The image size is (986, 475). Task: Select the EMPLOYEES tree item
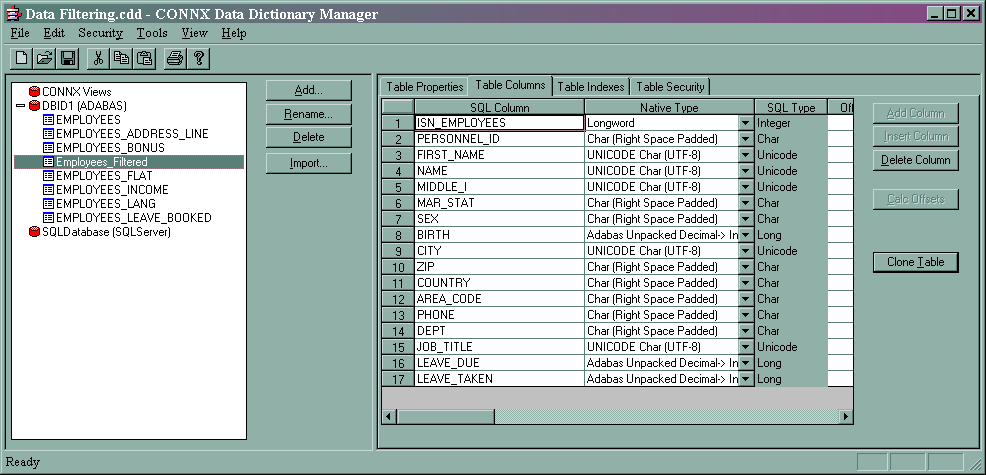88,120
